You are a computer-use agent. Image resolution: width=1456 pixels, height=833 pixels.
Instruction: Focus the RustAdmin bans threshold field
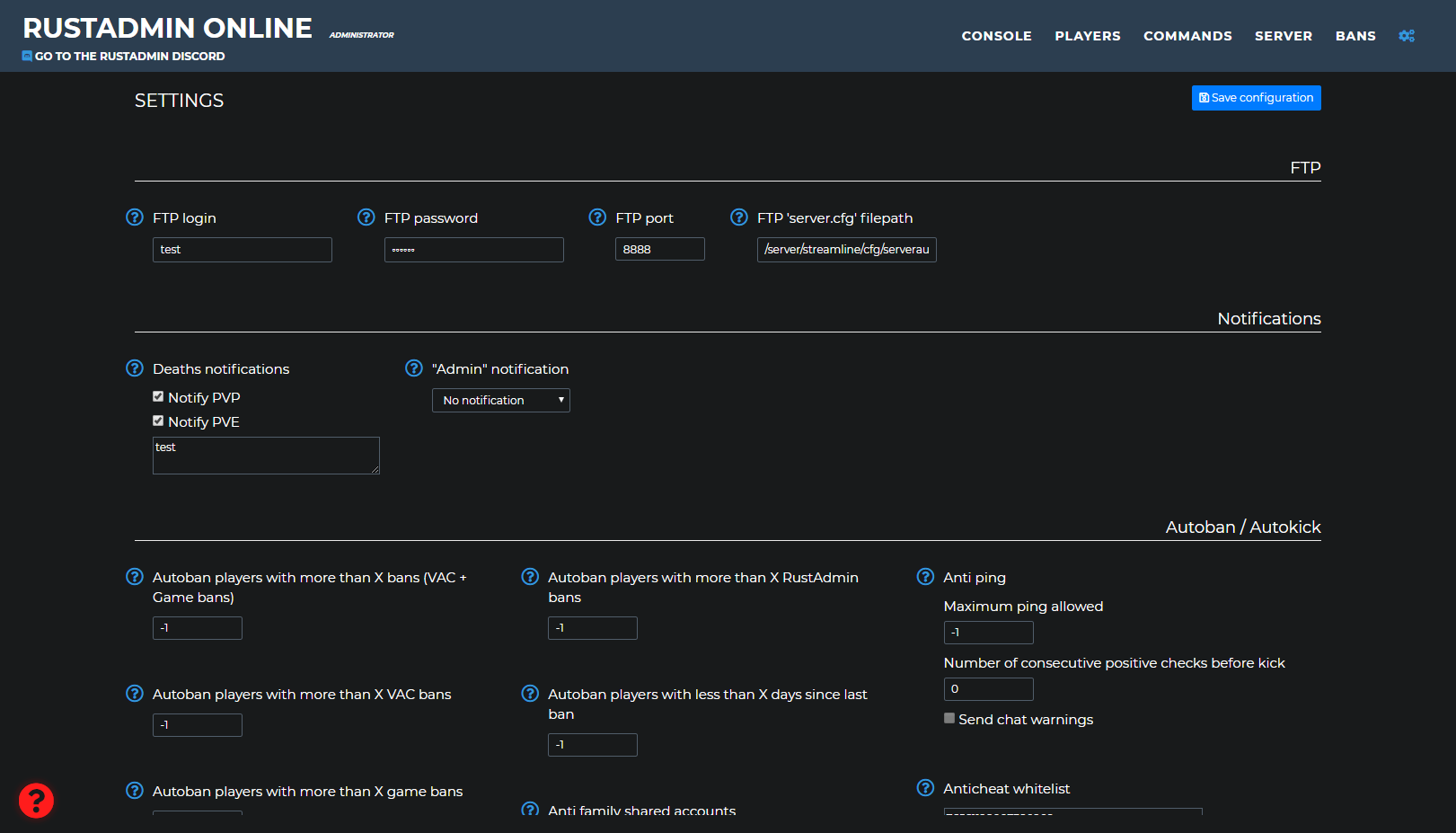[x=593, y=628]
